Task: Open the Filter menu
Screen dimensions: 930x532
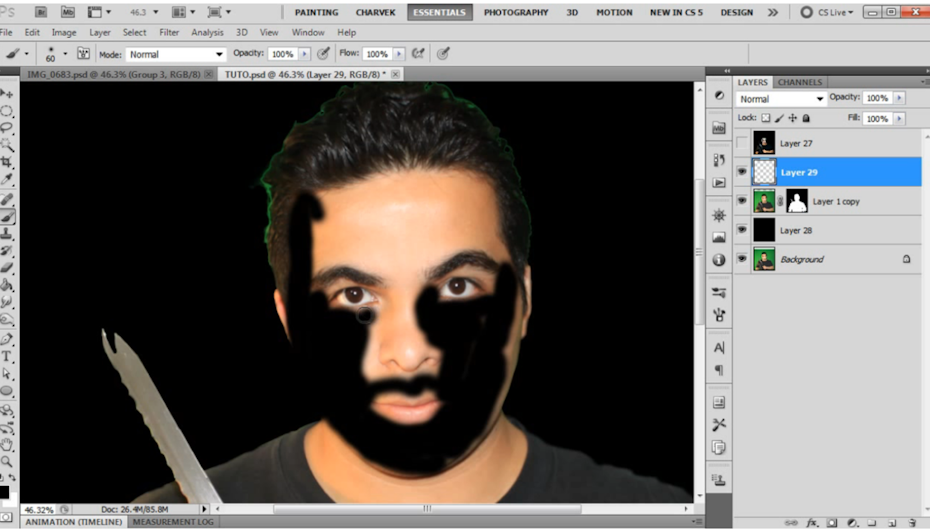Action: click(x=169, y=32)
